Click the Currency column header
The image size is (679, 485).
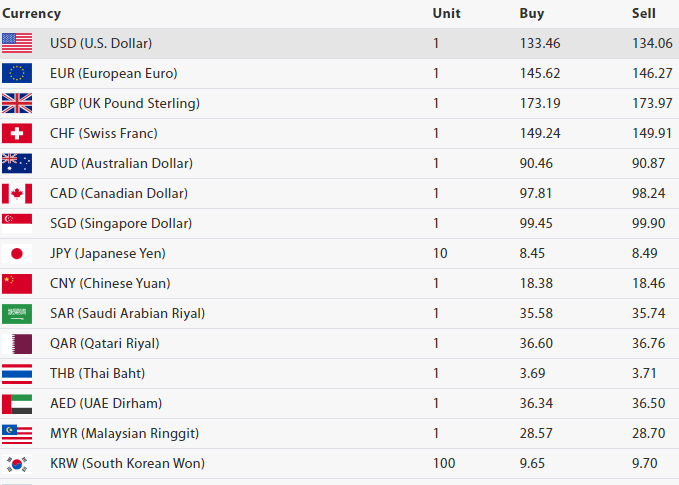click(31, 14)
